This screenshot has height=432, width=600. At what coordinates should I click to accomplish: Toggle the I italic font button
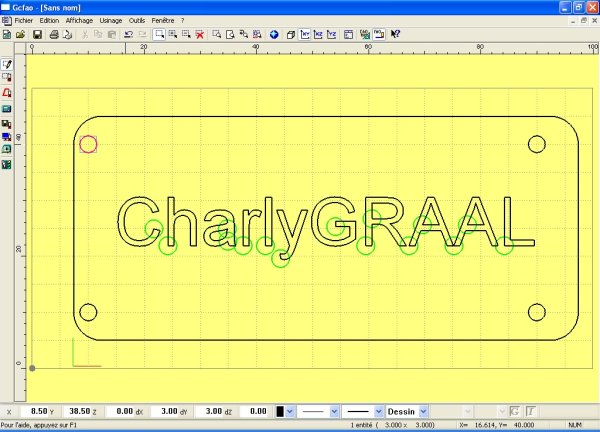tap(530, 412)
